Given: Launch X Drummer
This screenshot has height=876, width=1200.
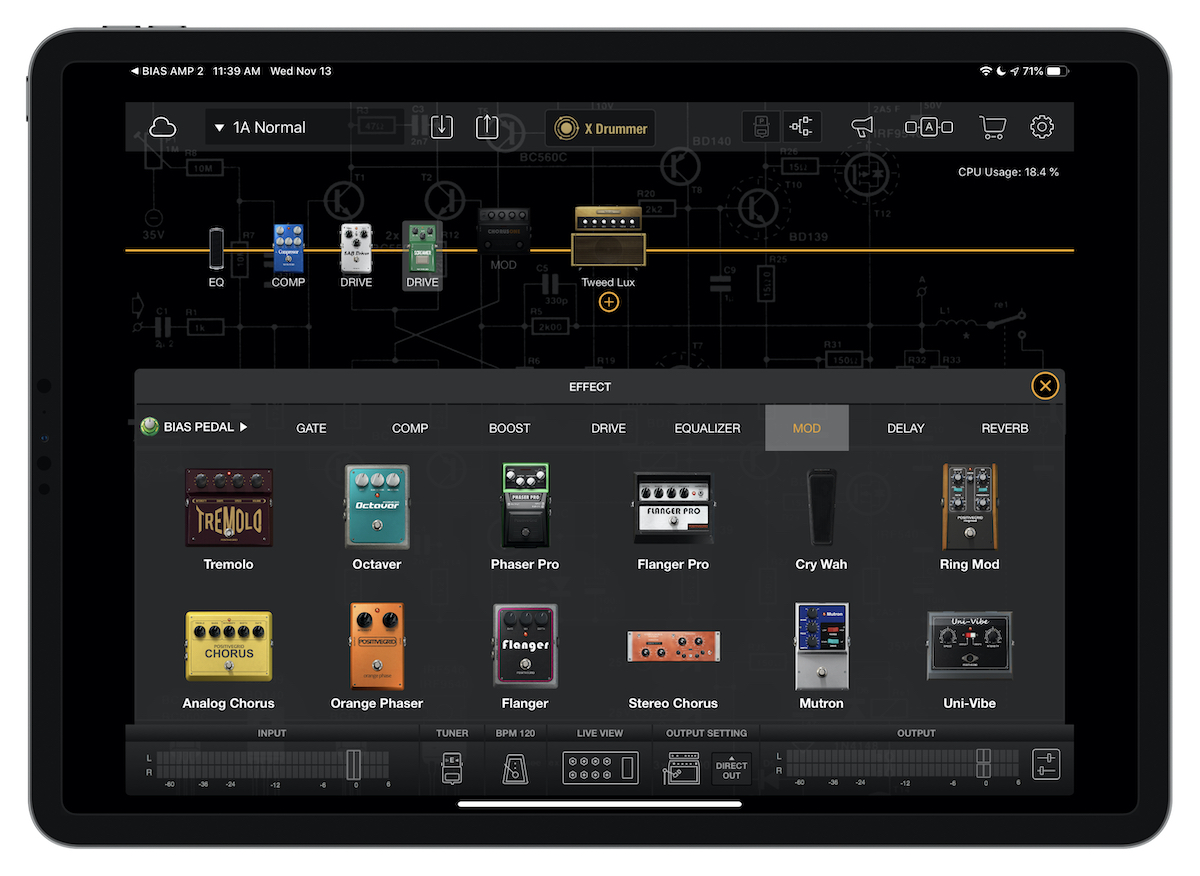Looking at the screenshot, I should (601, 128).
